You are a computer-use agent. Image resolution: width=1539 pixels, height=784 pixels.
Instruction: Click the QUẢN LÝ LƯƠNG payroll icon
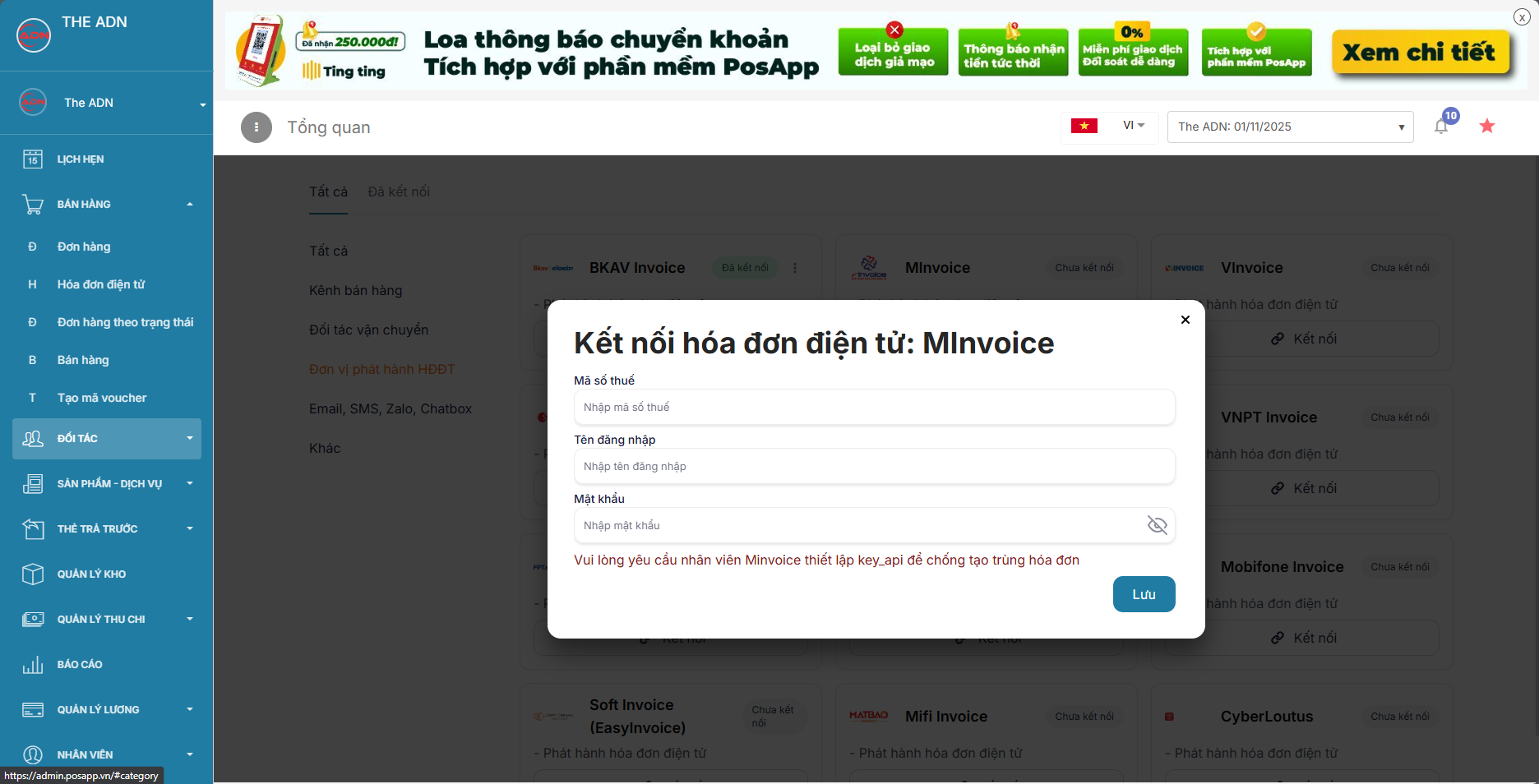pyautogui.click(x=33, y=710)
